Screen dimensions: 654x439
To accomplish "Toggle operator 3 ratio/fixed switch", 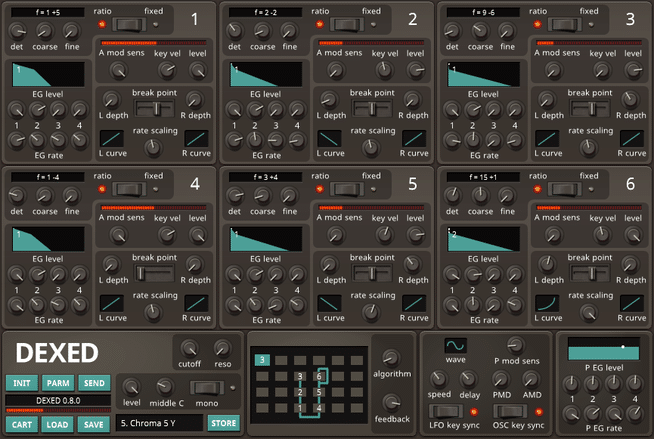I will (x=564, y=25).
